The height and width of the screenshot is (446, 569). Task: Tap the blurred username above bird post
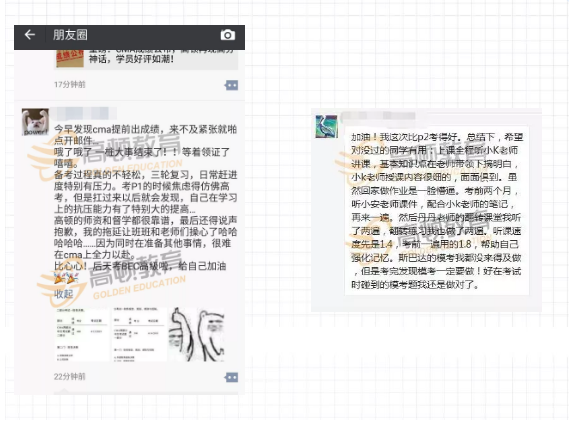[x=378, y=115]
